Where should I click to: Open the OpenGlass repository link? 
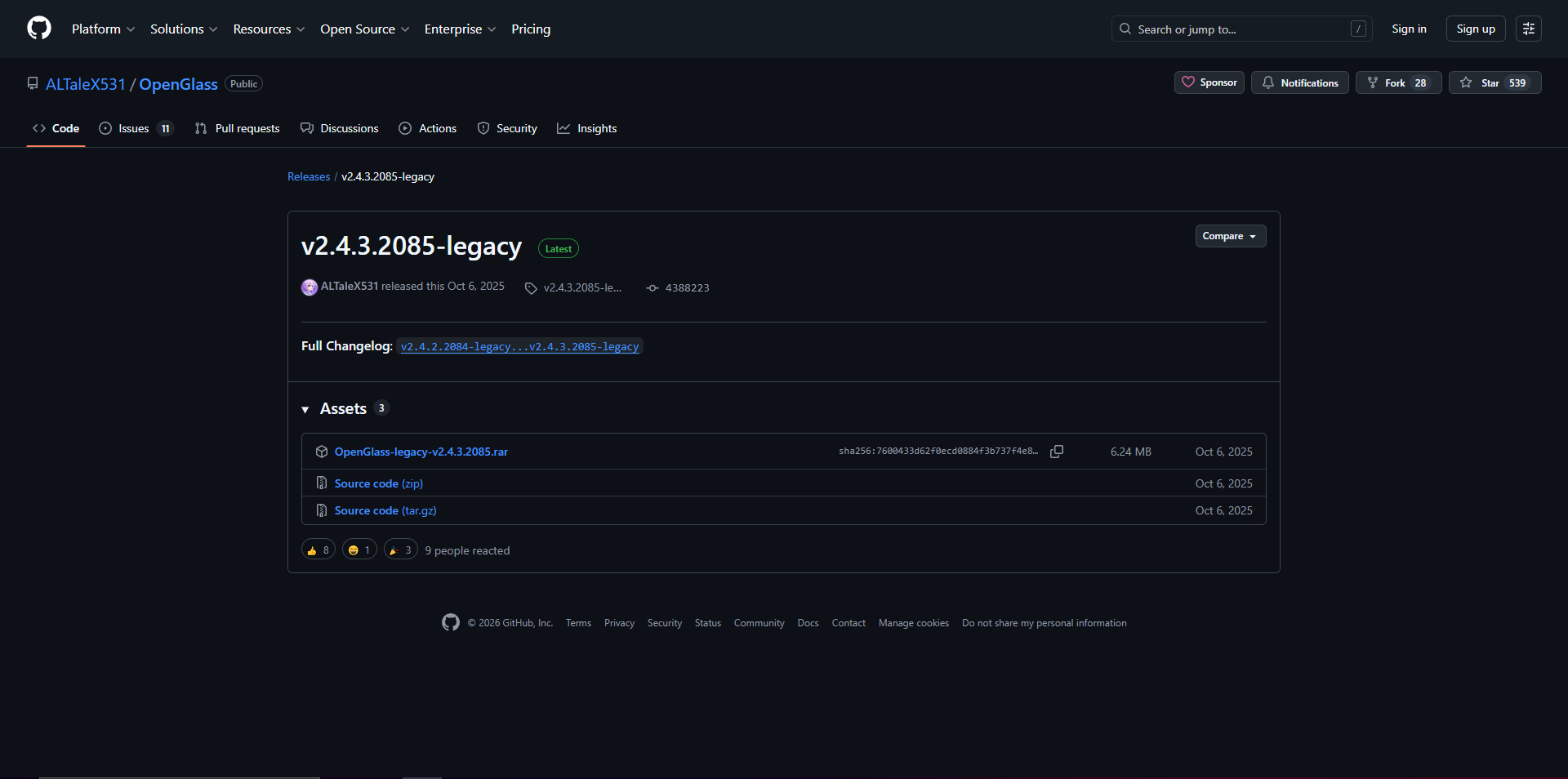(178, 84)
